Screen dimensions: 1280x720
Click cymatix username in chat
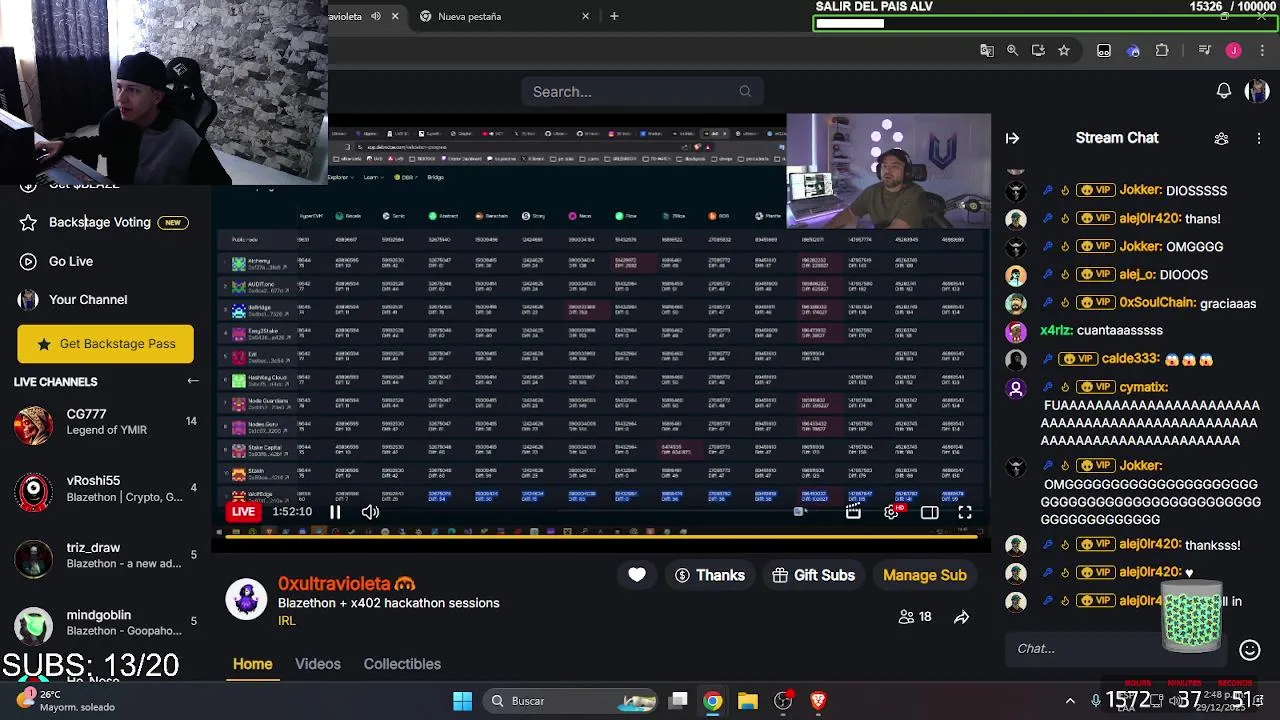[x=1143, y=387]
